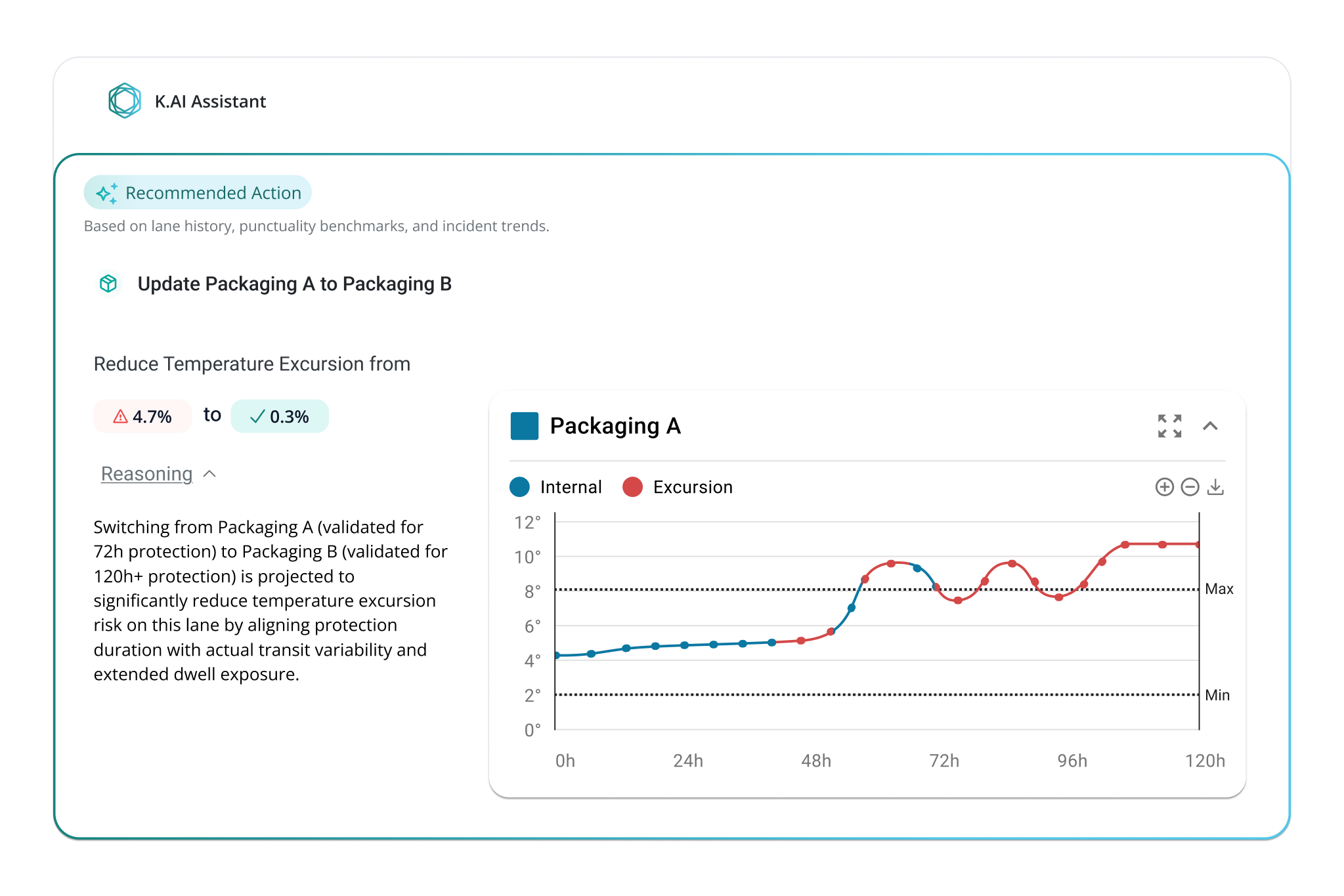
Task: Click the green checkmark next to 0.3%
Action: click(257, 416)
